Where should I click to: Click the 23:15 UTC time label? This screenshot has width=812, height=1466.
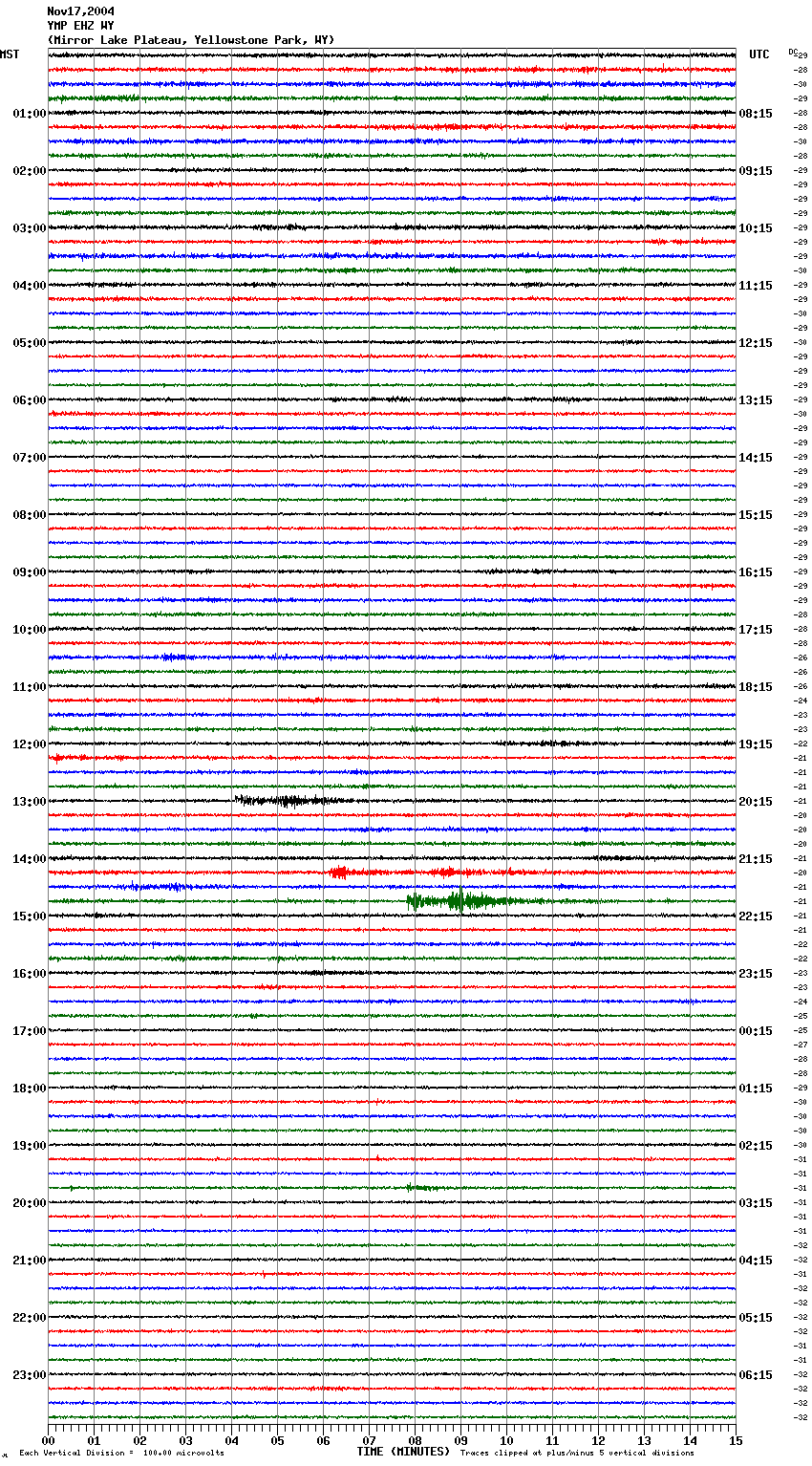tap(756, 974)
